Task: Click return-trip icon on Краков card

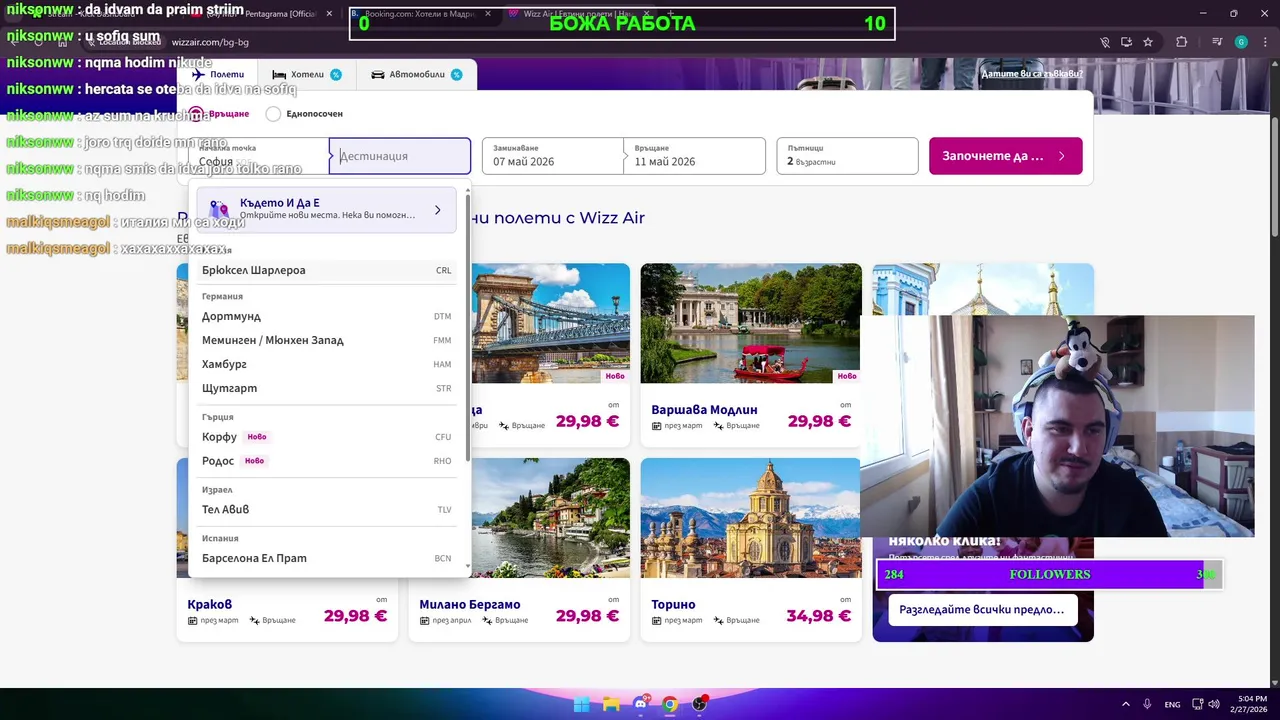Action: pyautogui.click(x=255, y=620)
